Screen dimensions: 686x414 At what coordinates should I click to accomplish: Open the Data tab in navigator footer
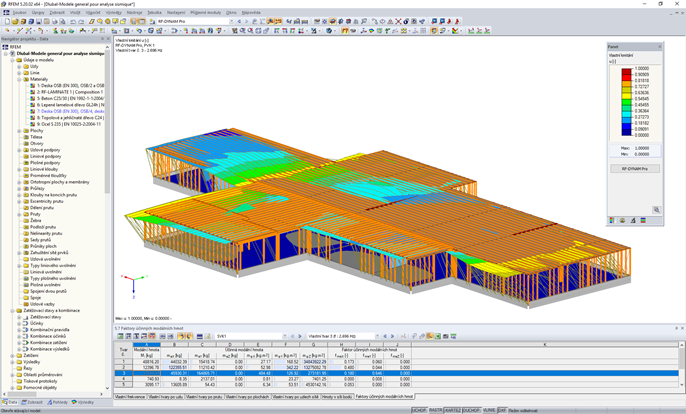[x=10, y=402]
